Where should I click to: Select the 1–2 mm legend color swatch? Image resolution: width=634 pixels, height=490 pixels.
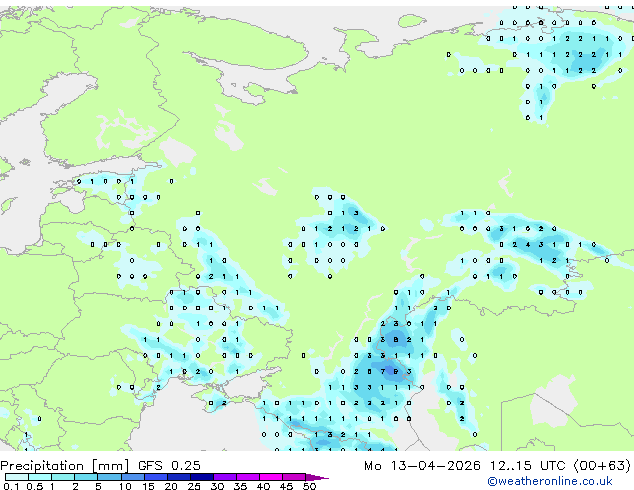click(63, 477)
